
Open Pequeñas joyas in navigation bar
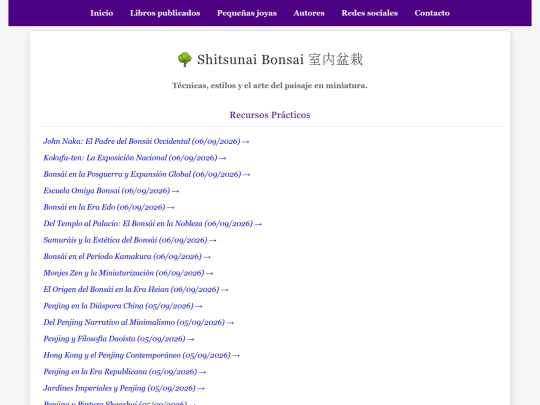coord(247,13)
